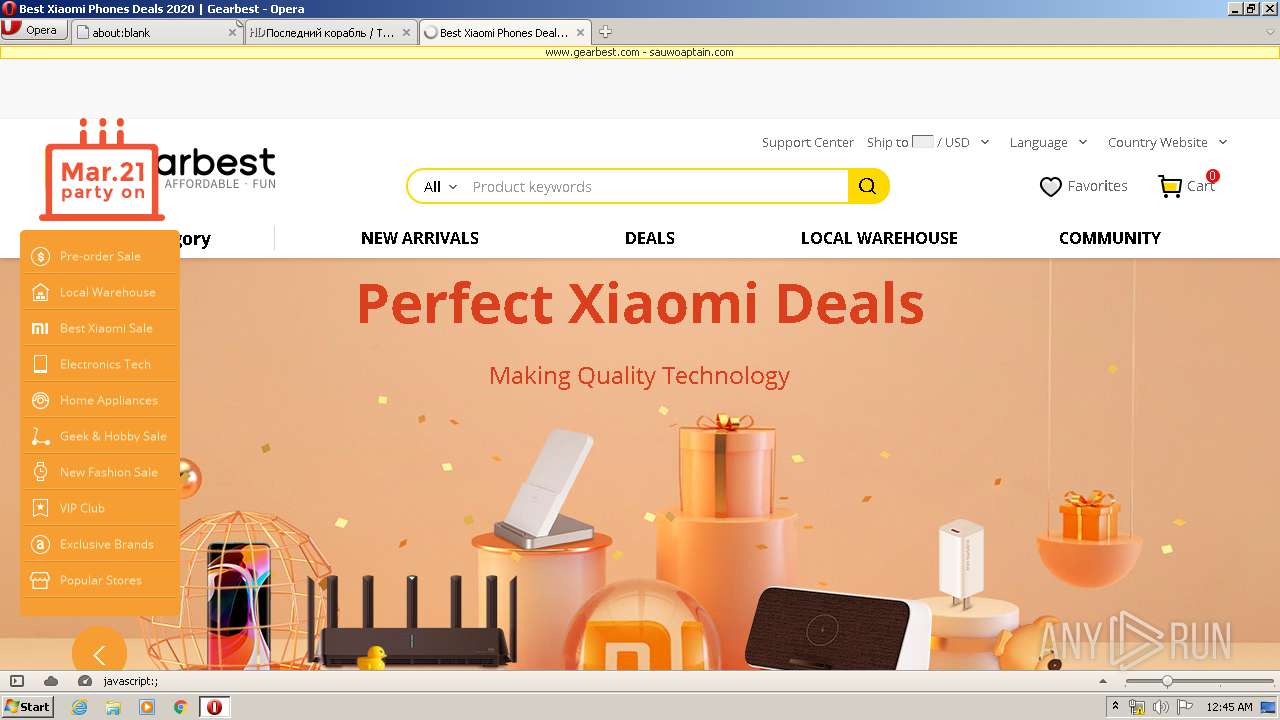This screenshot has width=1280, height=720.
Task: Open the shopping cart icon
Action: click(x=1170, y=186)
